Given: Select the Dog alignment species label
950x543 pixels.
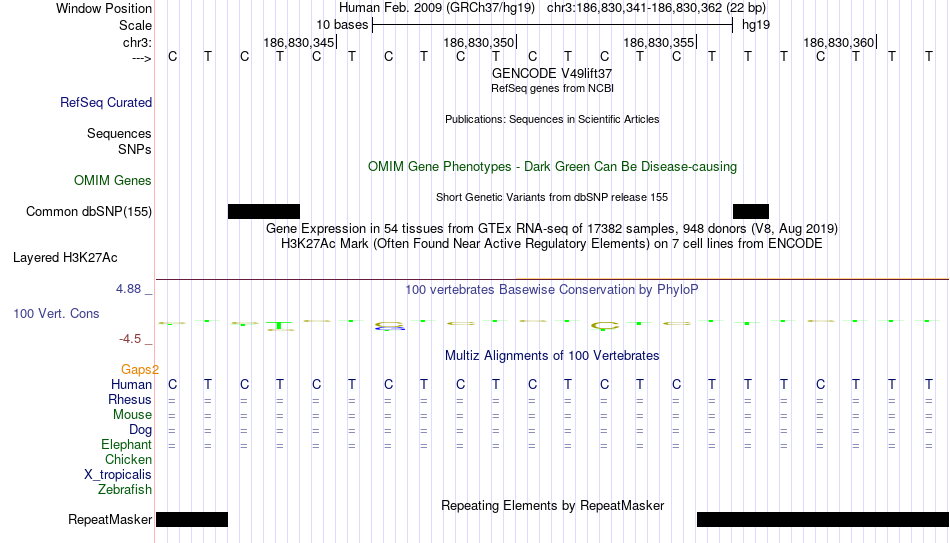Looking at the screenshot, I should tap(141, 430).
